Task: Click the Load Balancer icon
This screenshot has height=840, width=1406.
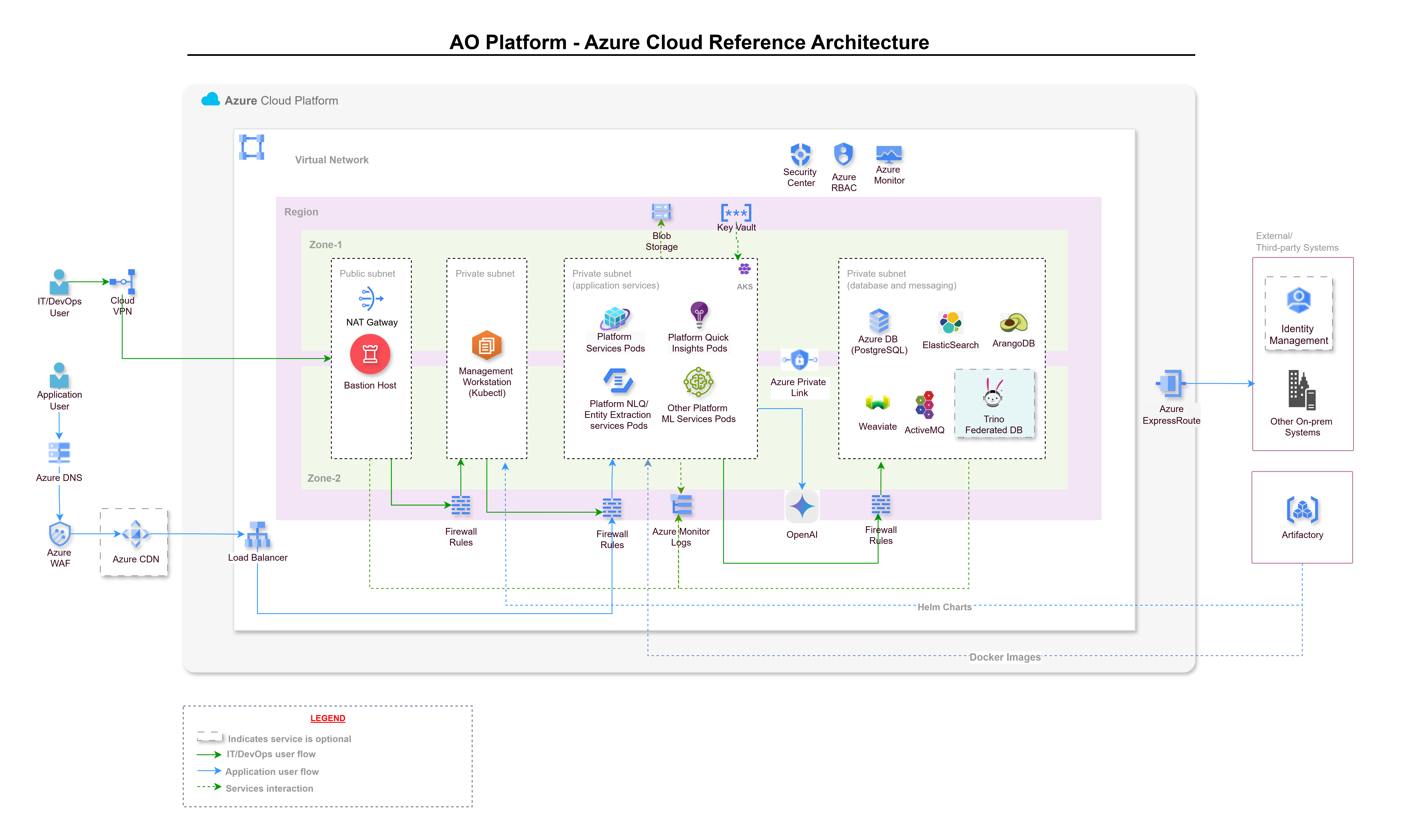Action: click(x=257, y=534)
